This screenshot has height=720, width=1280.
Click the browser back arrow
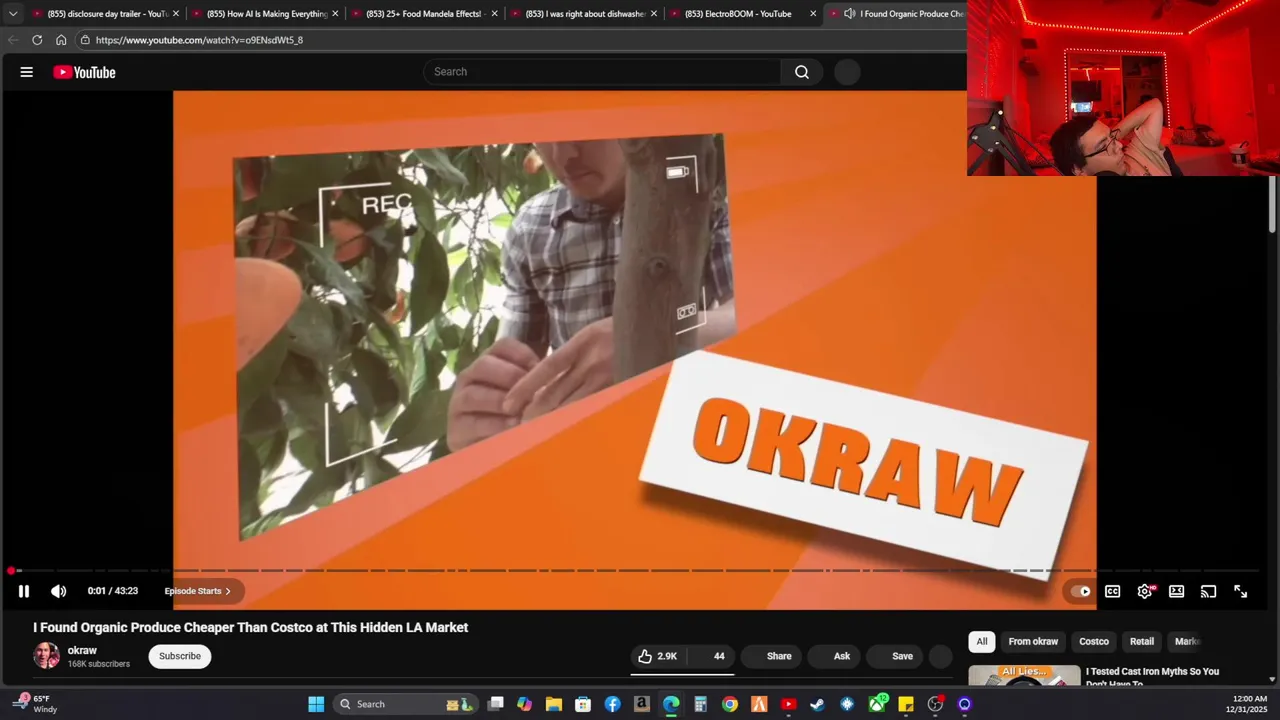pos(13,40)
